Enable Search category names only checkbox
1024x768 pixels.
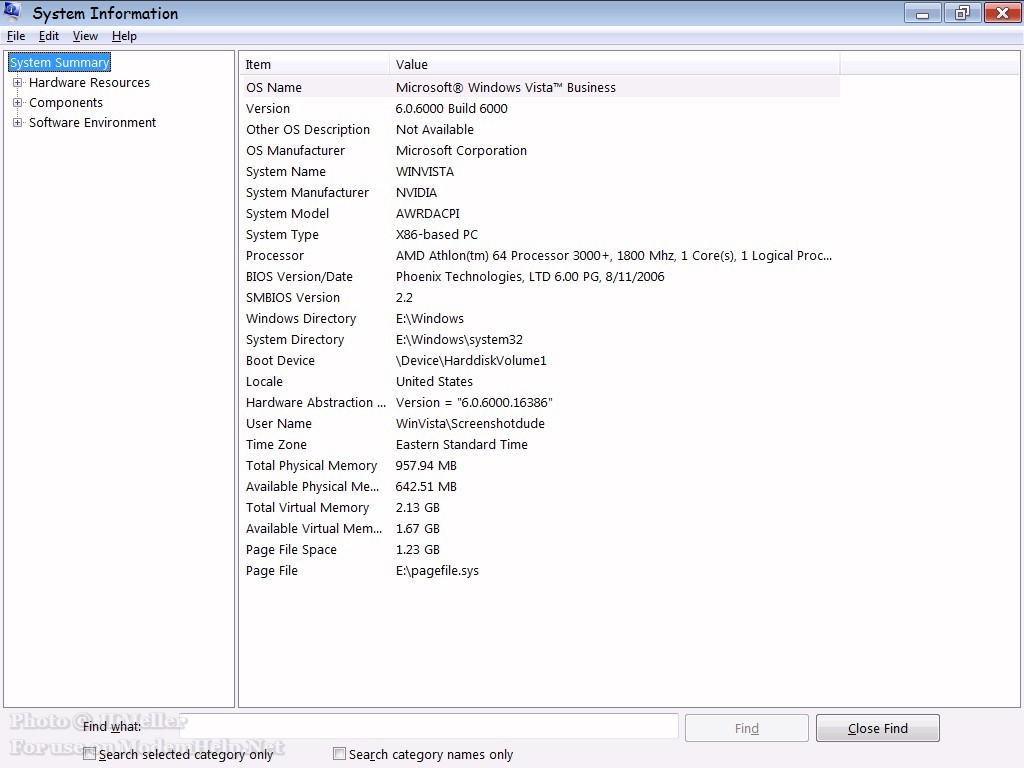[340, 754]
